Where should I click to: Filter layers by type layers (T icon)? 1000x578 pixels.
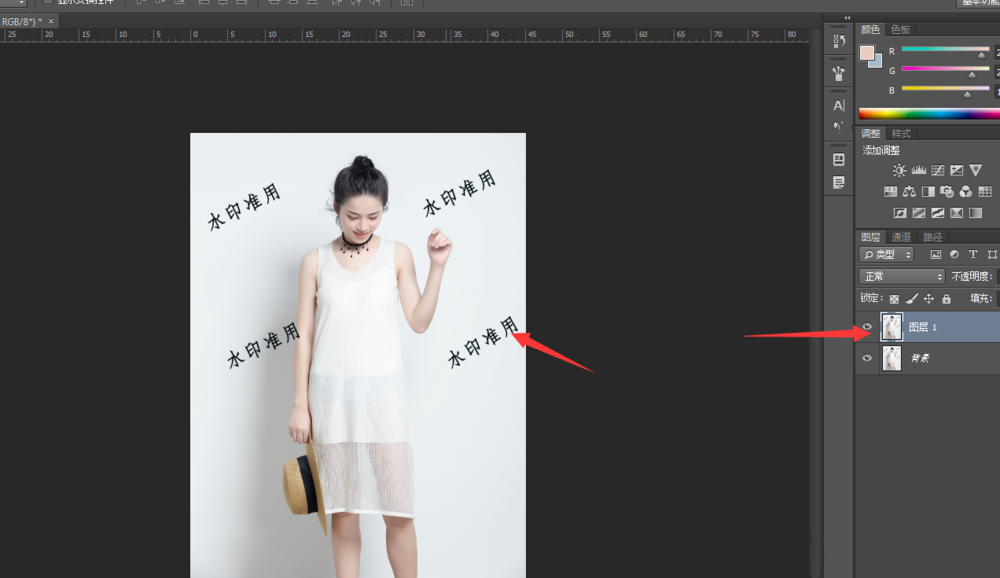(972, 255)
